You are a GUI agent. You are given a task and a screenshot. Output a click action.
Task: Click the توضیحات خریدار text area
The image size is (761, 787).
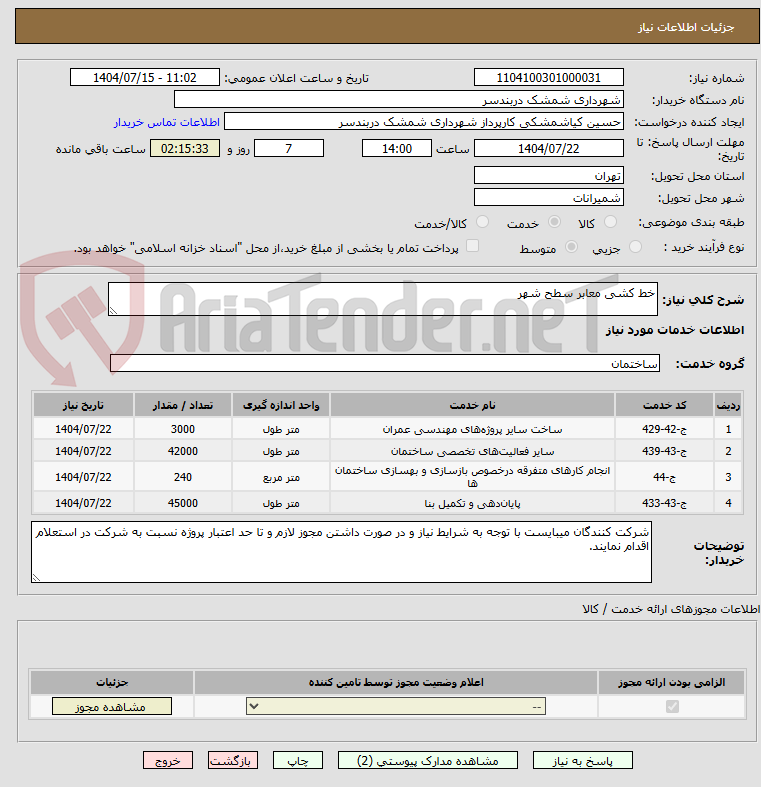[341, 552]
